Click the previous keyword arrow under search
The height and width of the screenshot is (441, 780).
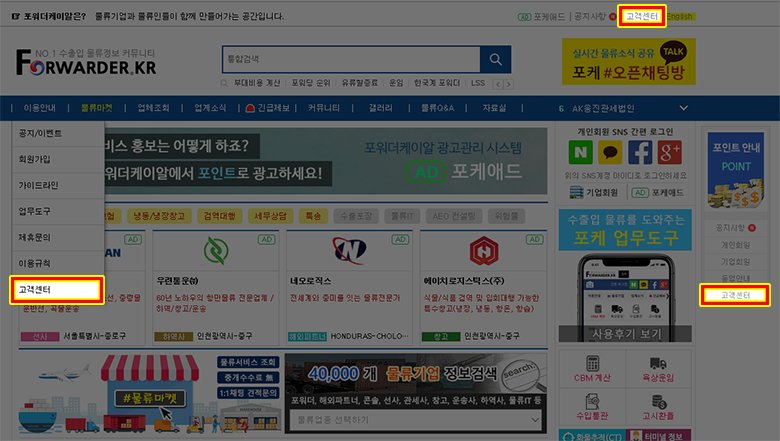[x=498, y=84]
